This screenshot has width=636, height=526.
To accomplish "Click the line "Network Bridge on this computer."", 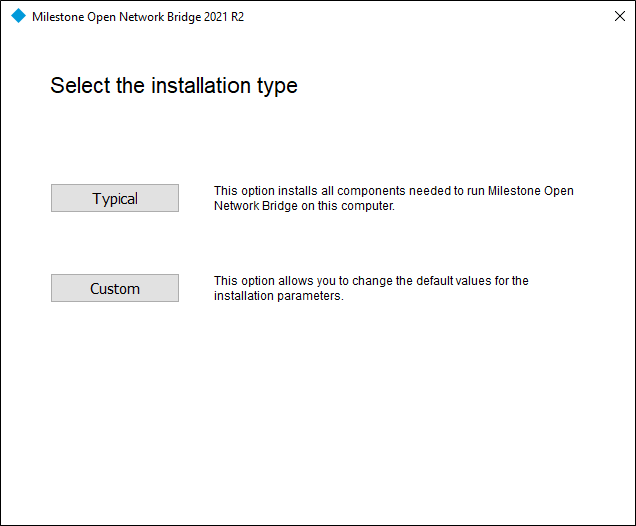I will pos(305,206).
